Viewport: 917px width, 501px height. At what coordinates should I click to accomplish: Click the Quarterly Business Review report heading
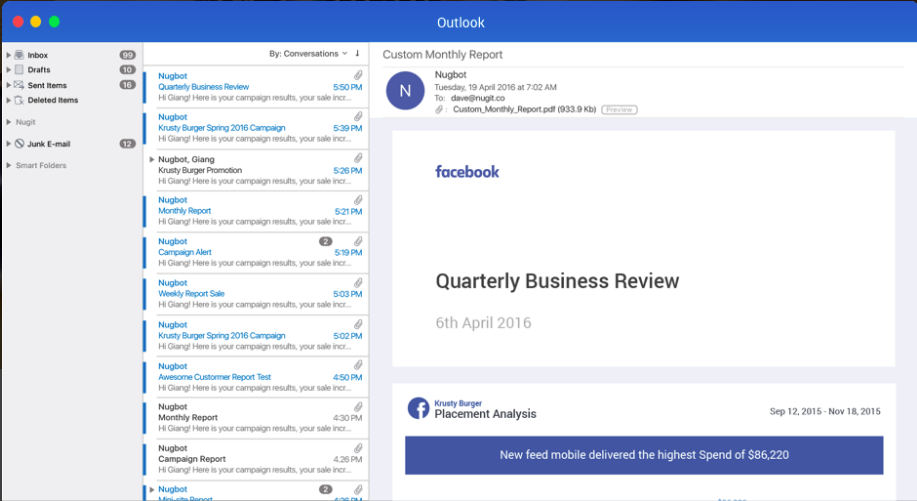[557, 281]
